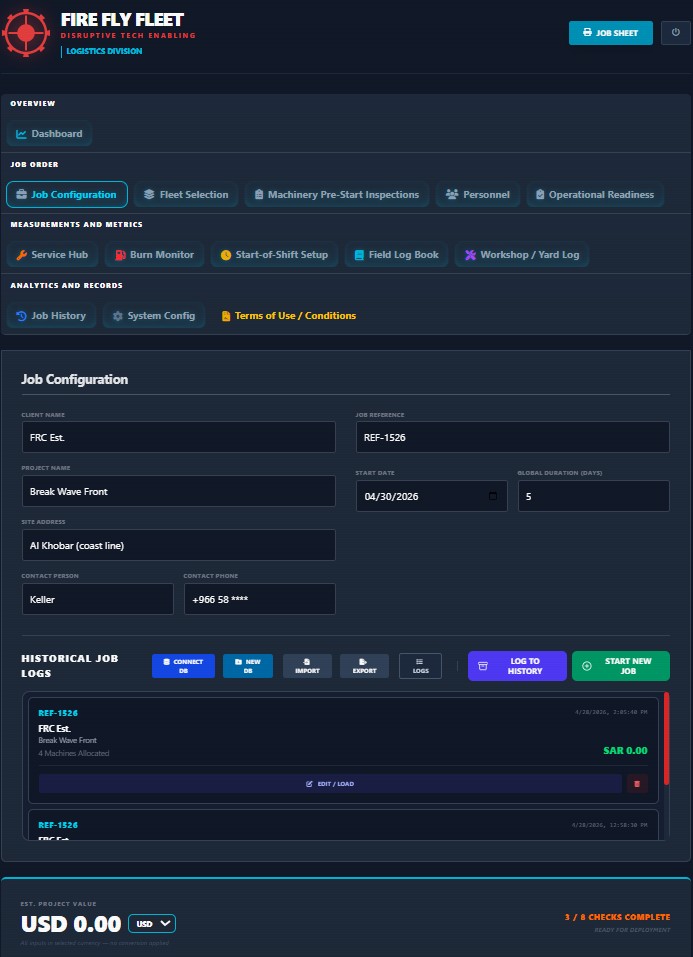Click the 3 / 8 Checks Complete status
Screen dimensions: 693x957
coord(617,917)
